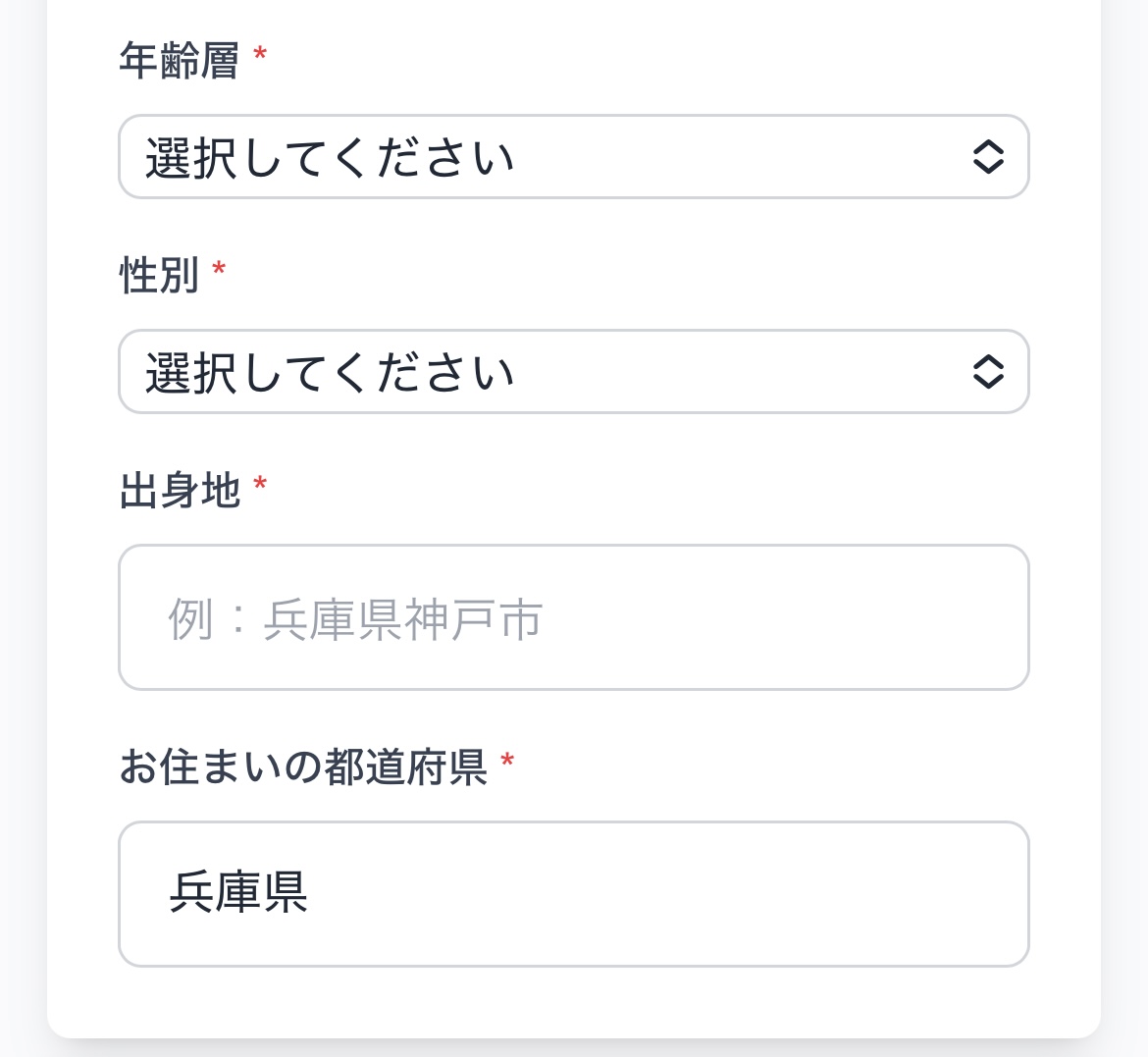Viewport: 1148px width, 1057px height.
Task: Click the 兵庫県 text in the prefecture field
Action: 238,893
